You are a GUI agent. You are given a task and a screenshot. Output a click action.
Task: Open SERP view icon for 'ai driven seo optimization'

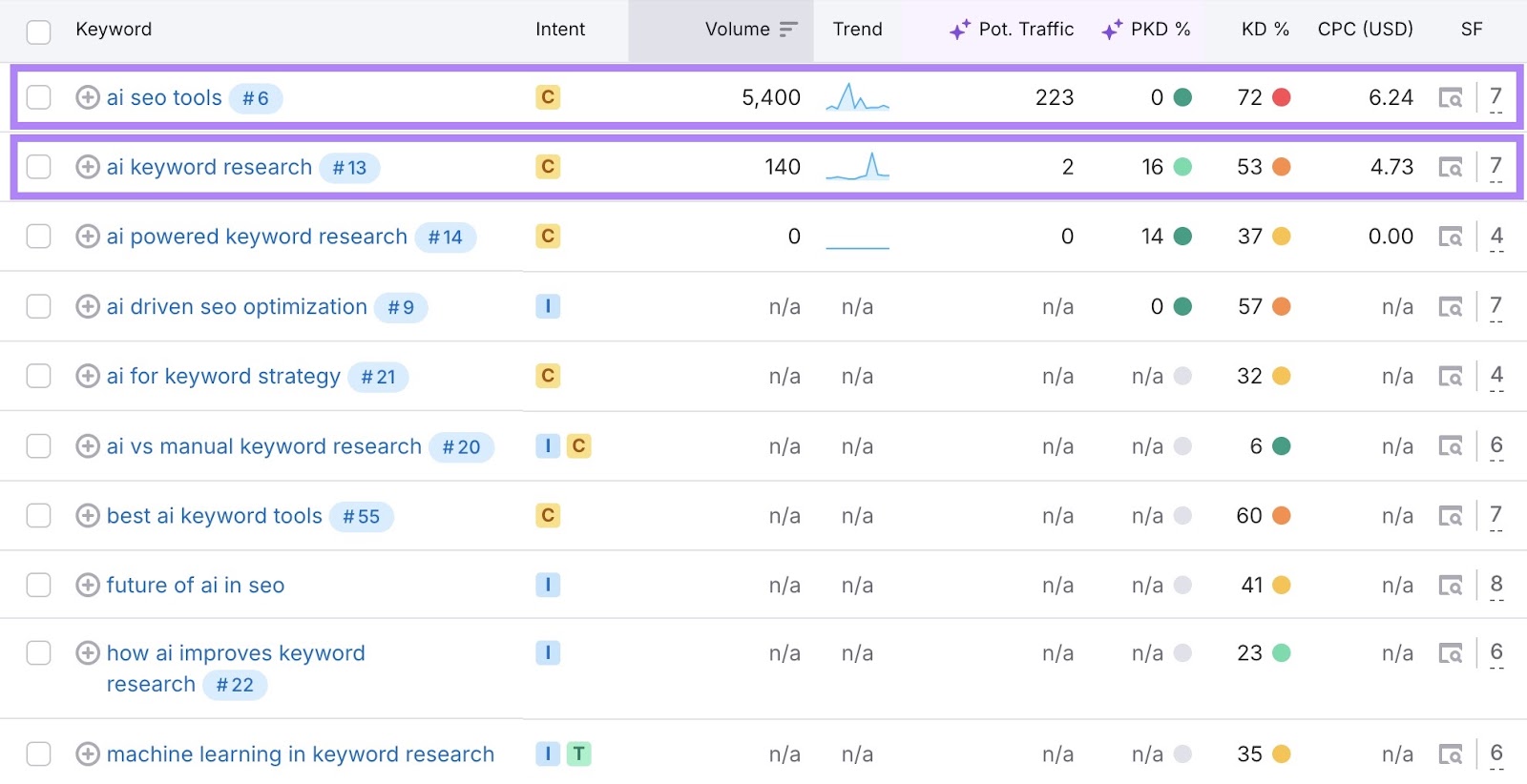point(1450,306)
